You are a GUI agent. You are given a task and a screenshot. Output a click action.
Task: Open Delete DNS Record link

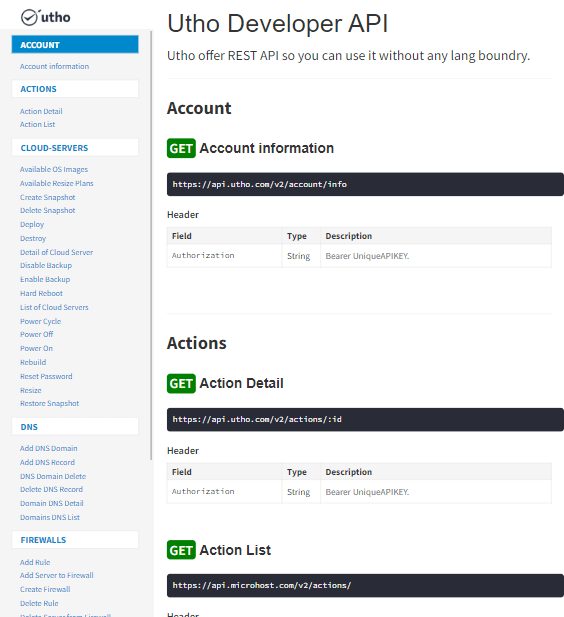click(x=52, y=490)
